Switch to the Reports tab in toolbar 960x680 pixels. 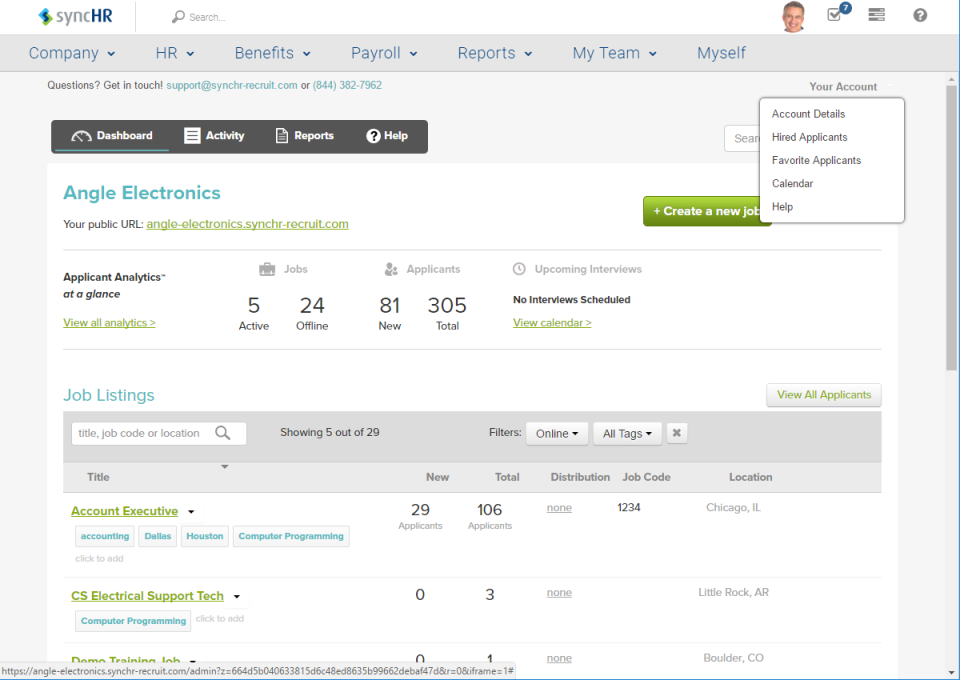pyautogui.click(x=304, y=136)
